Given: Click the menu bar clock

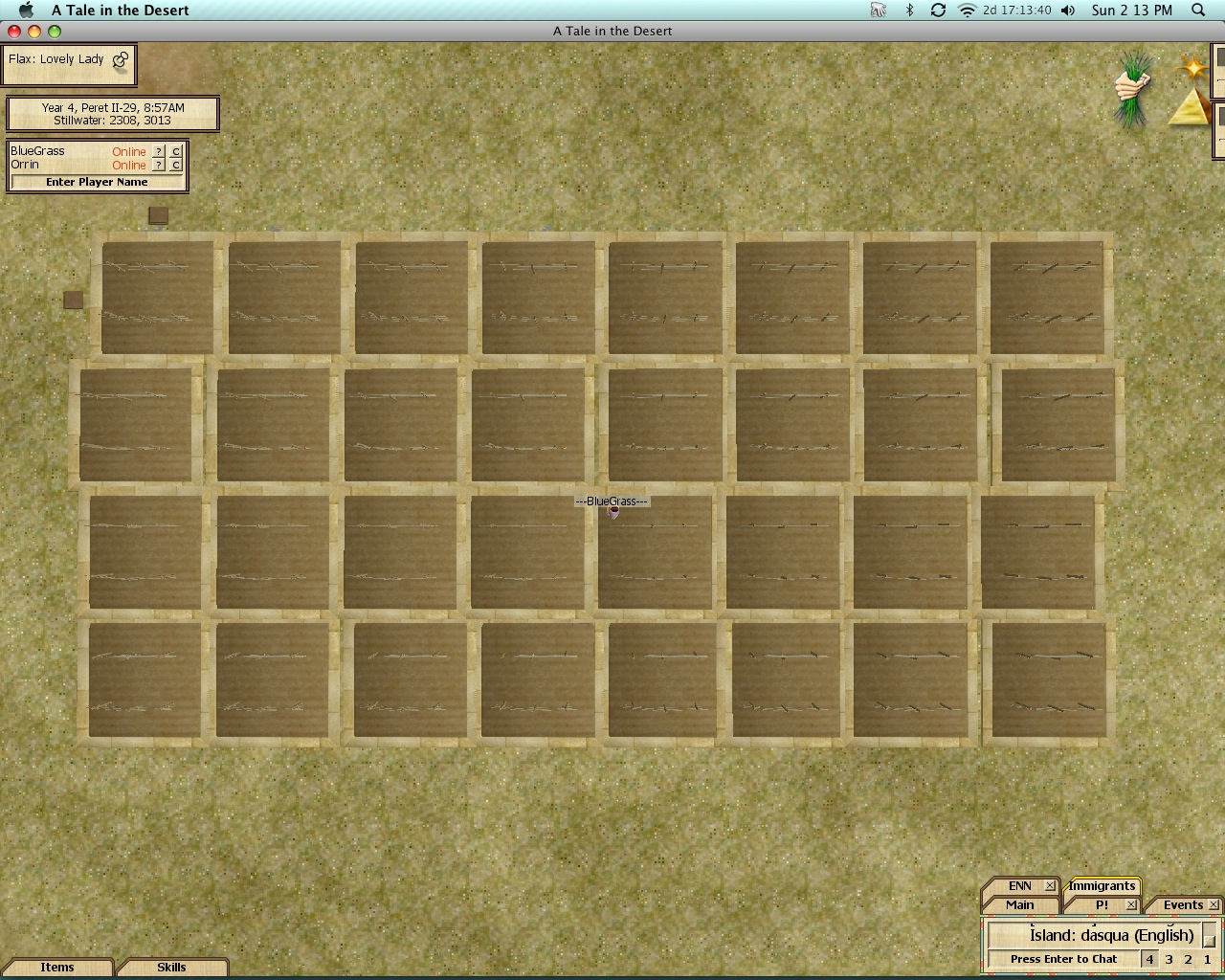Looking at the screenshot, I should pyautogui.click(x=1131, y=10).
